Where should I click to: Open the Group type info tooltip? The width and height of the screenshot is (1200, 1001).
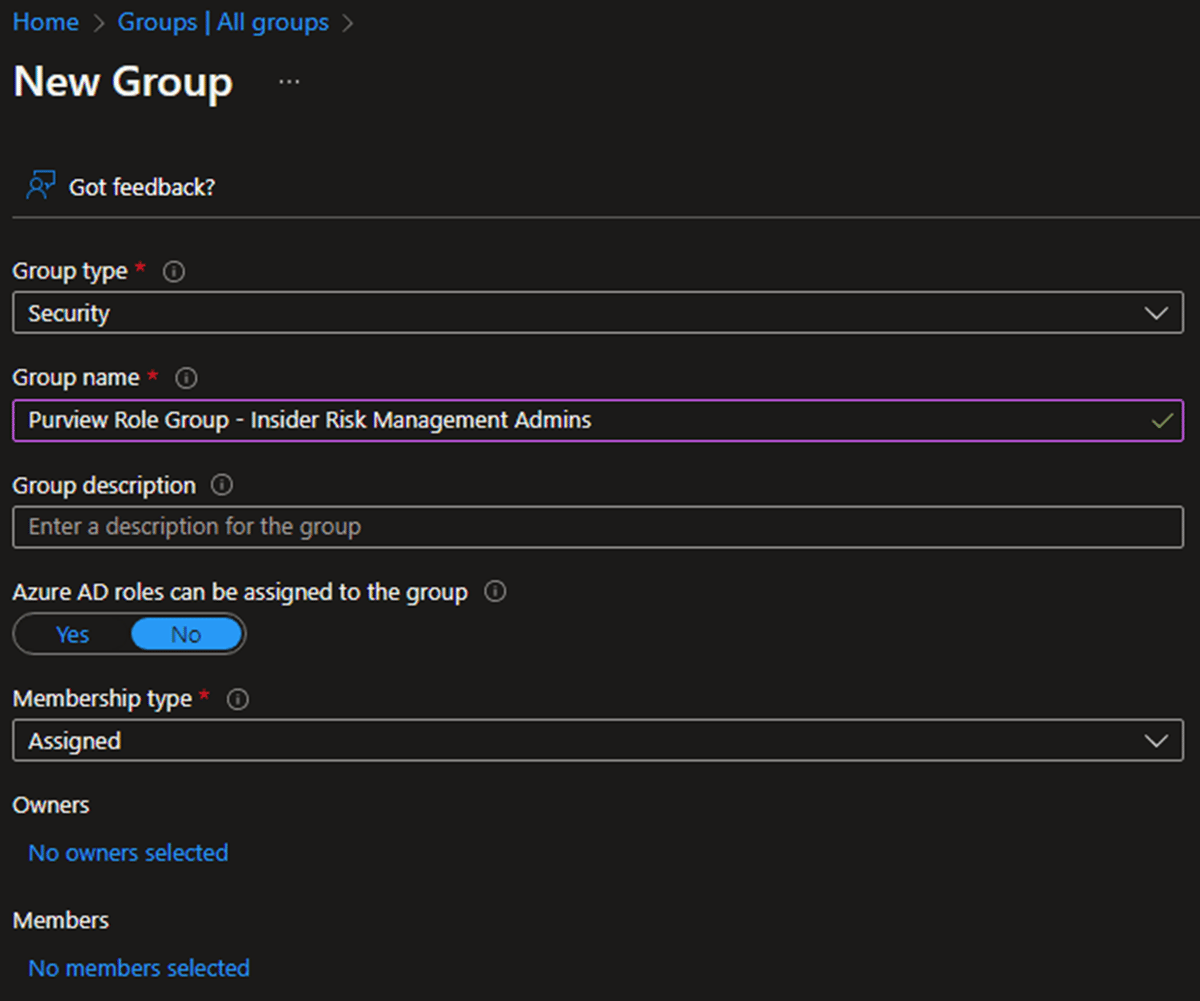point(173,271)
